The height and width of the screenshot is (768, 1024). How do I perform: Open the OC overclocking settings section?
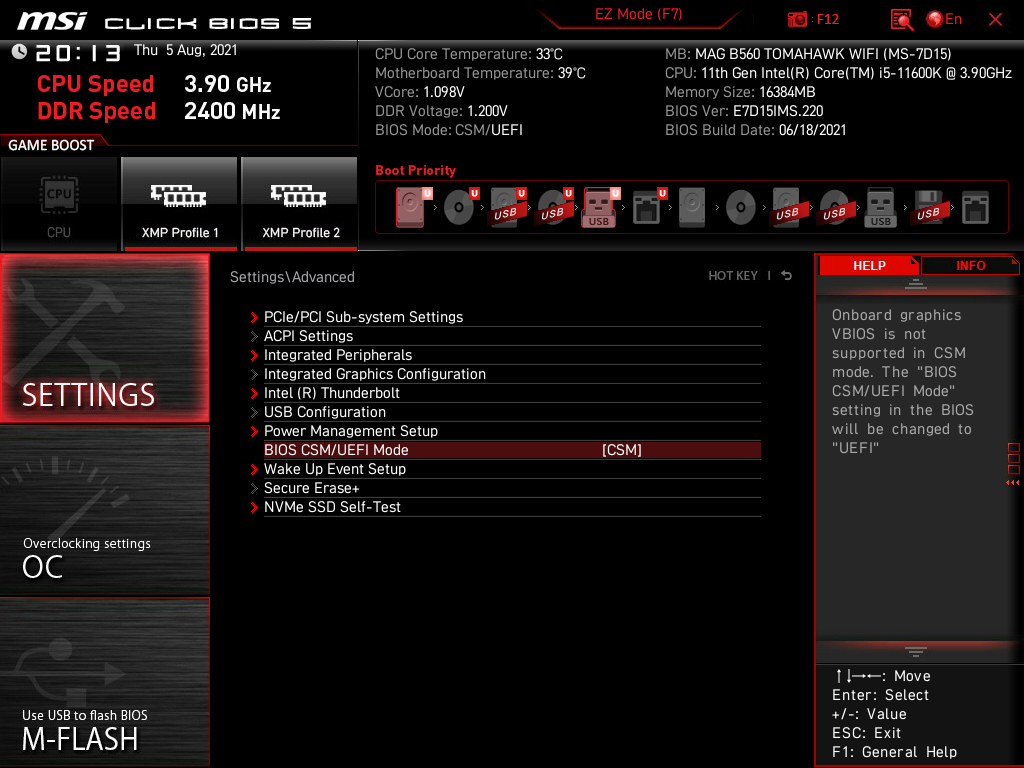[105, 511]
